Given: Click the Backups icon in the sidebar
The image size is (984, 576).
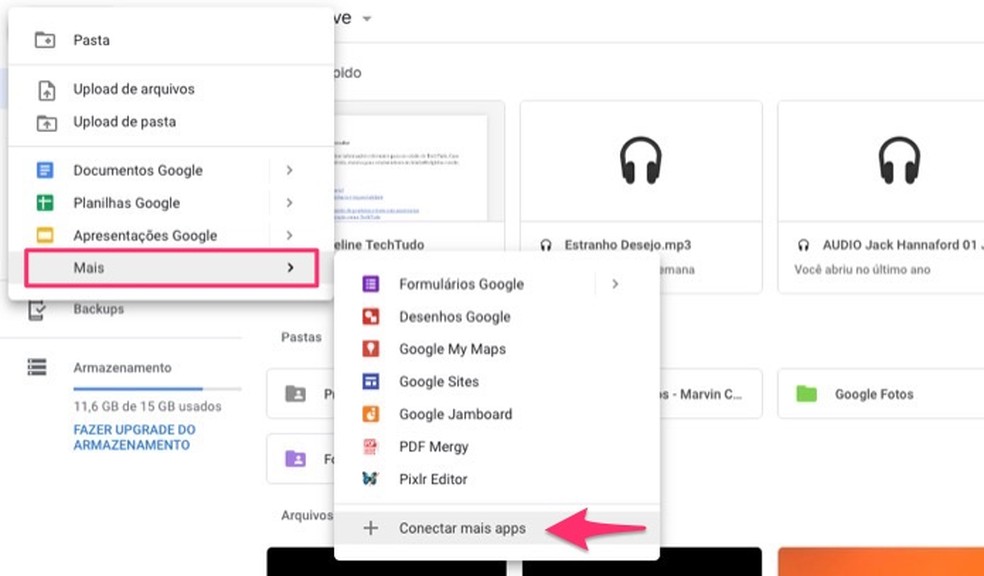Looking at the screenshot, I should pos(37,309).
